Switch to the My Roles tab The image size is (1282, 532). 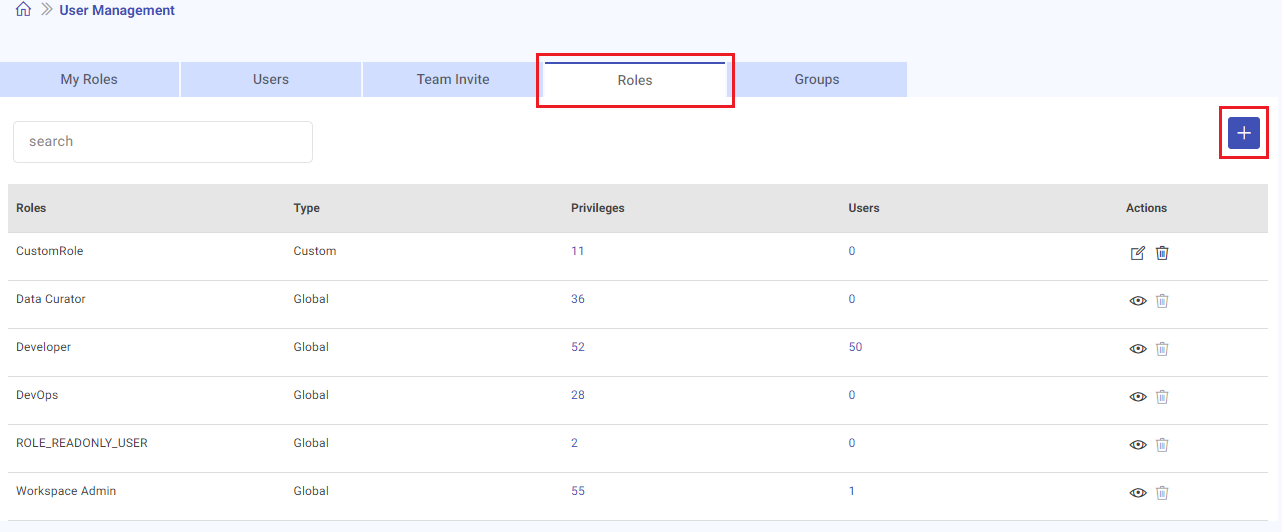[89, 80]
